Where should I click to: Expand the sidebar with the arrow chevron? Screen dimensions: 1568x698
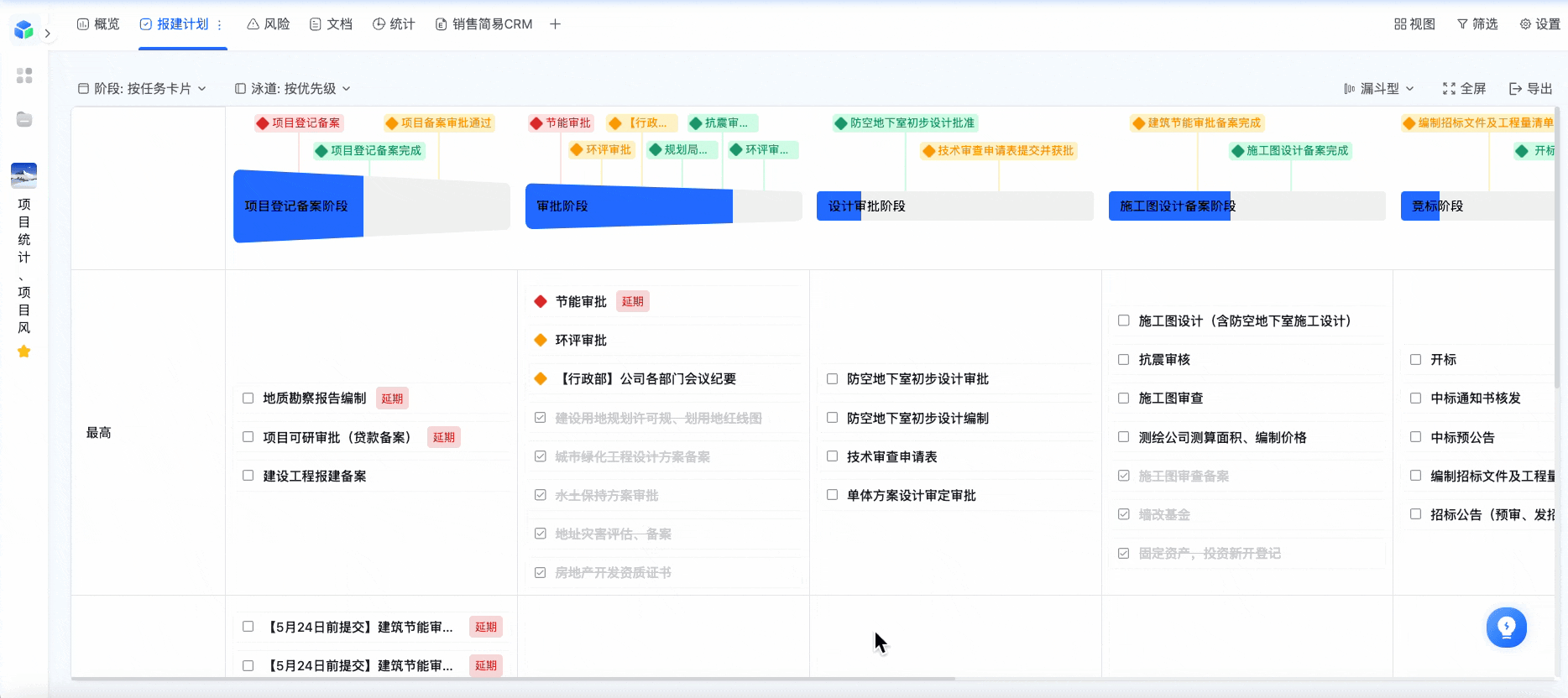pyautogui.click(x=48, y=34)
